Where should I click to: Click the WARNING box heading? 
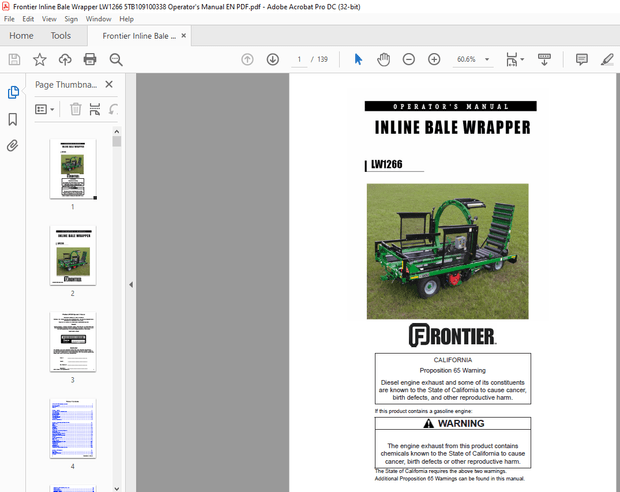point(454,424)
